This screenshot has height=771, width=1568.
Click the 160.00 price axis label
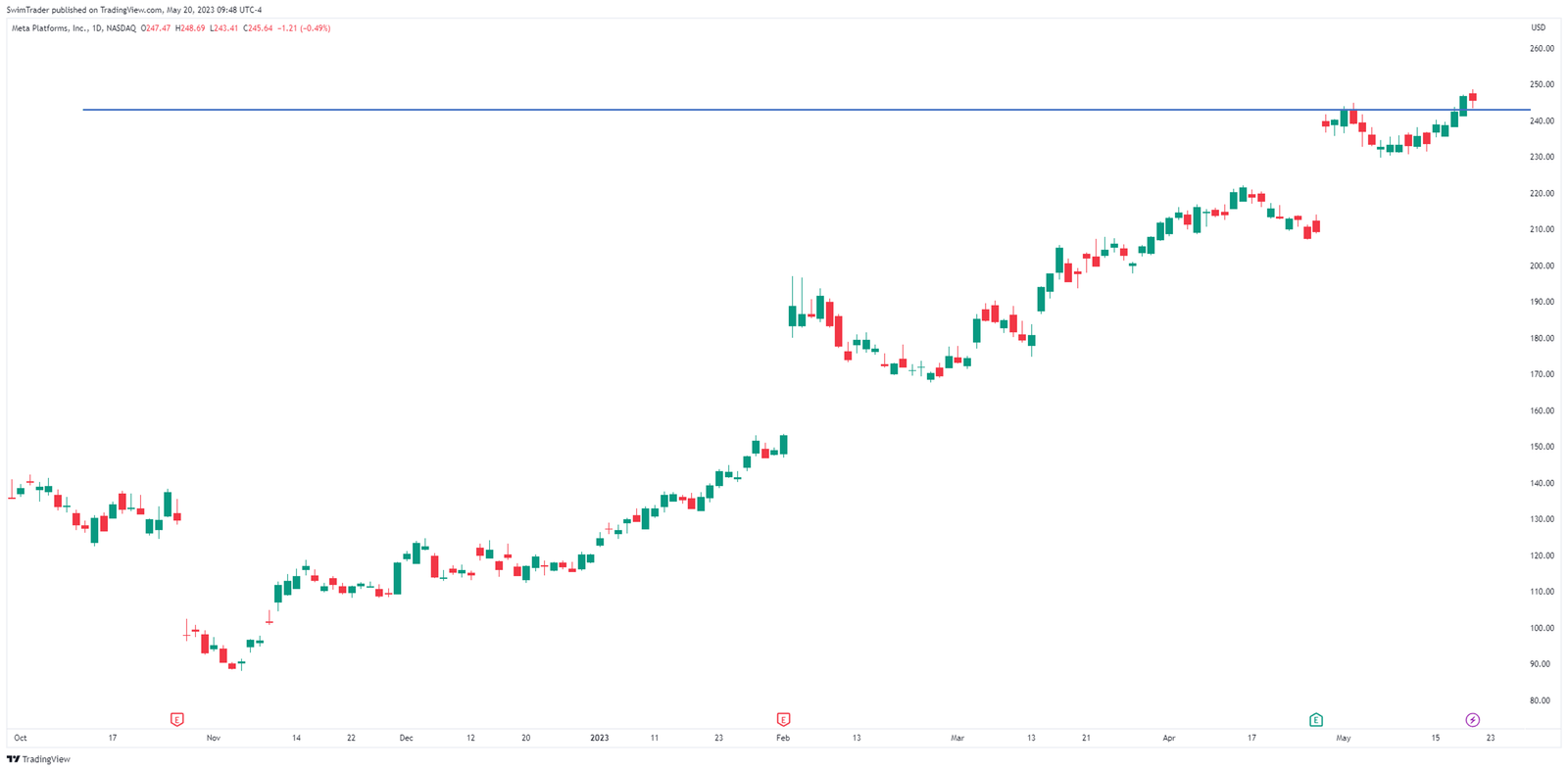[x=1542, y=410]
